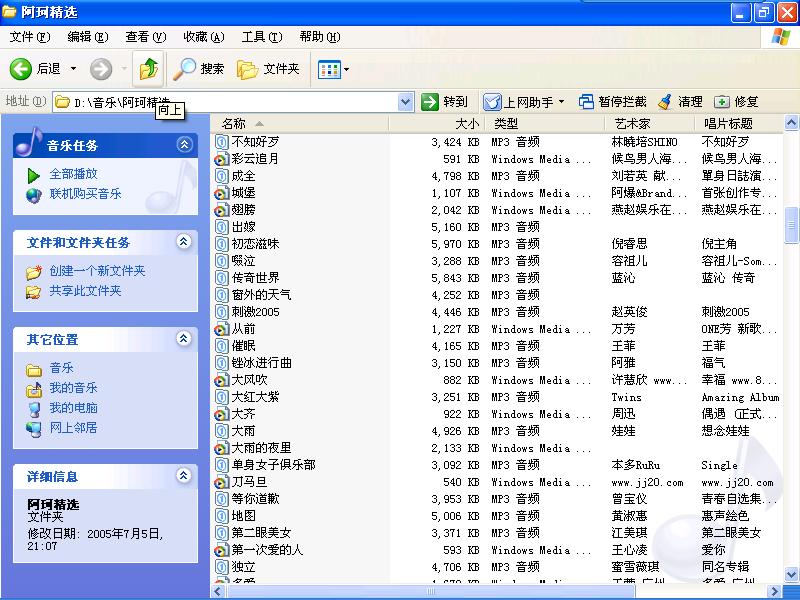Open the Search (搜索) magnifier tool
The image size is (800, 600).
point(185,69)
